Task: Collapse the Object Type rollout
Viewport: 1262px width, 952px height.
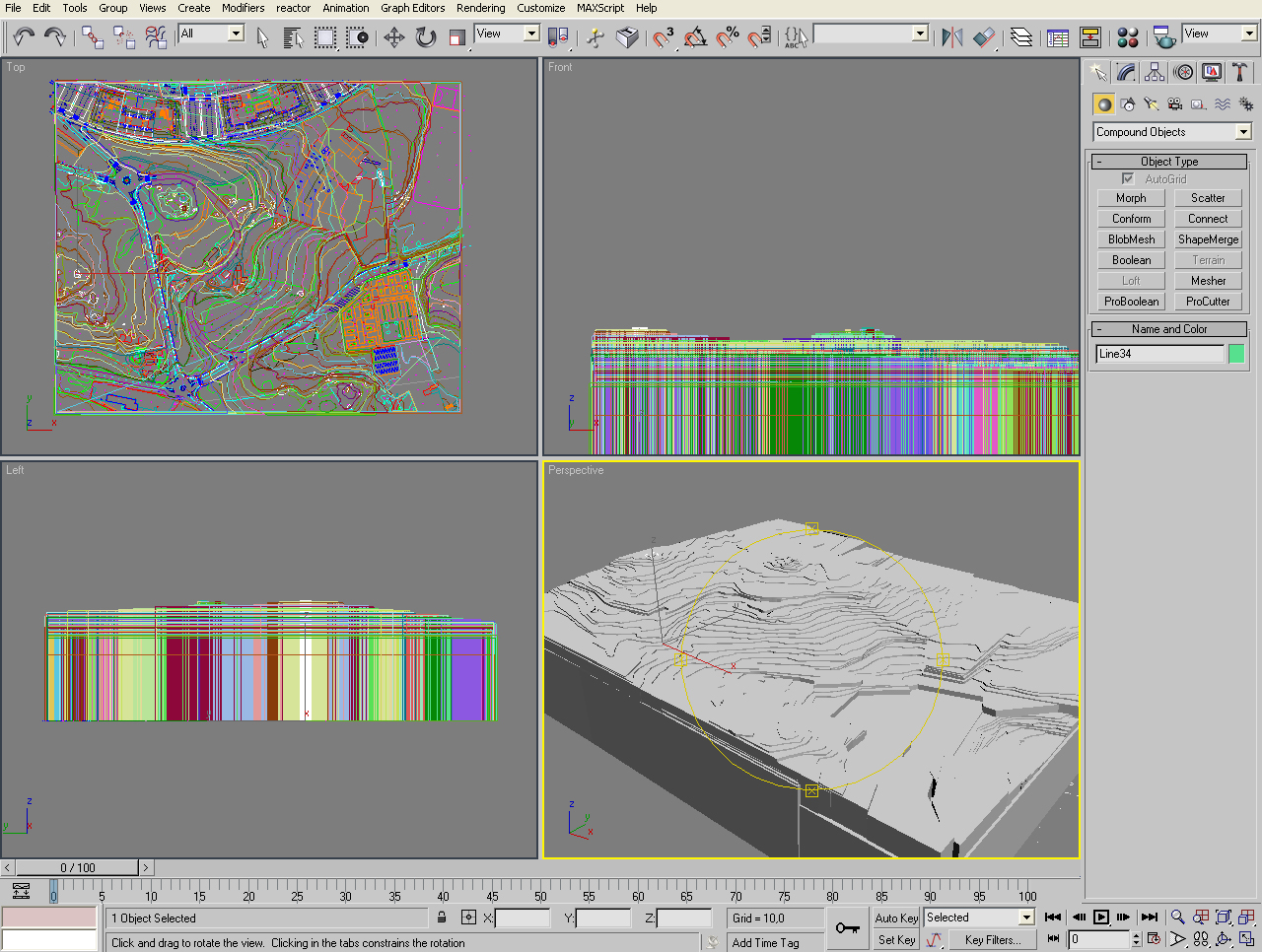Action: (1169, 162)
